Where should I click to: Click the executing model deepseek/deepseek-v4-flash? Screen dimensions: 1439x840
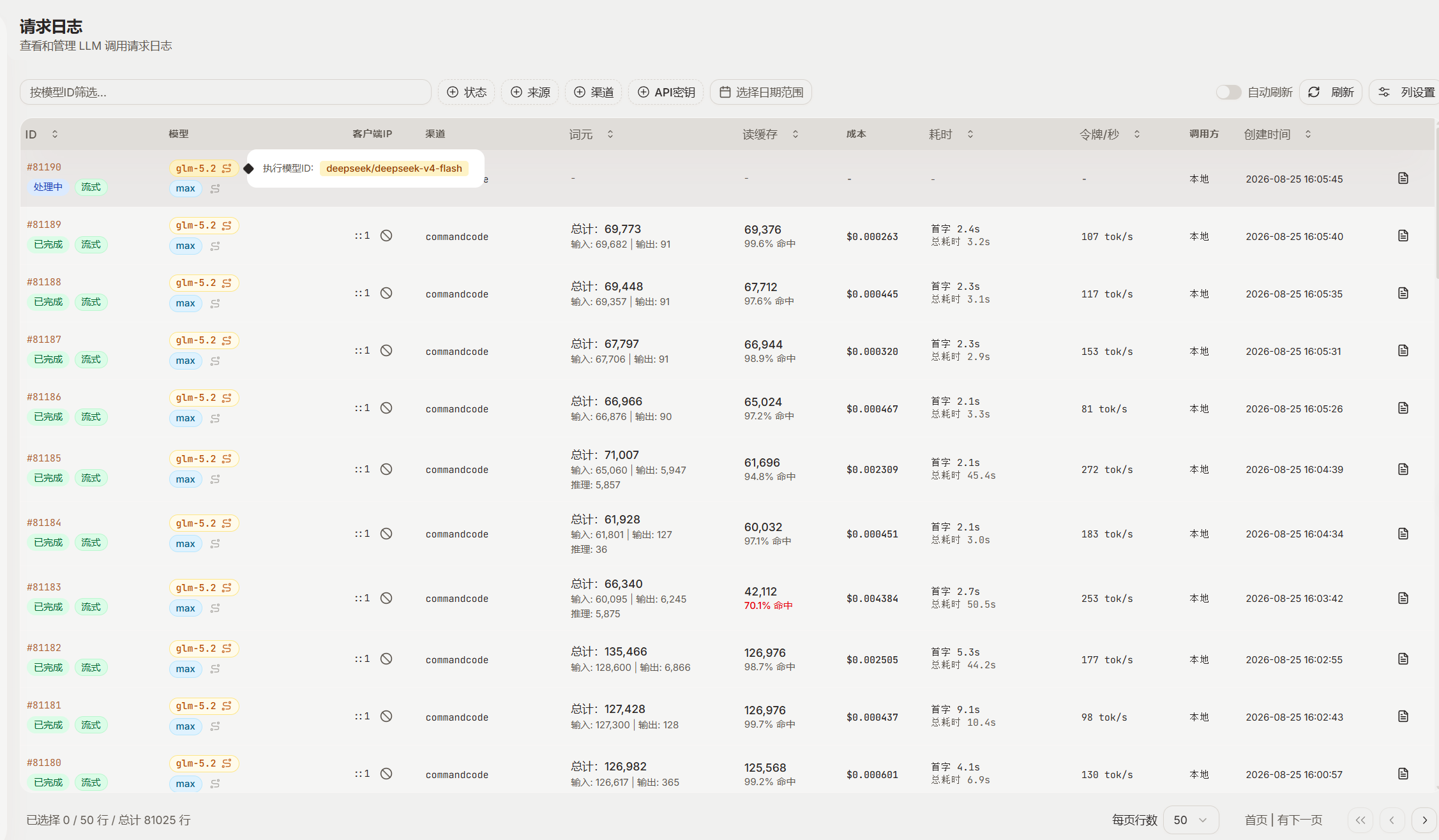coord(394,168)
